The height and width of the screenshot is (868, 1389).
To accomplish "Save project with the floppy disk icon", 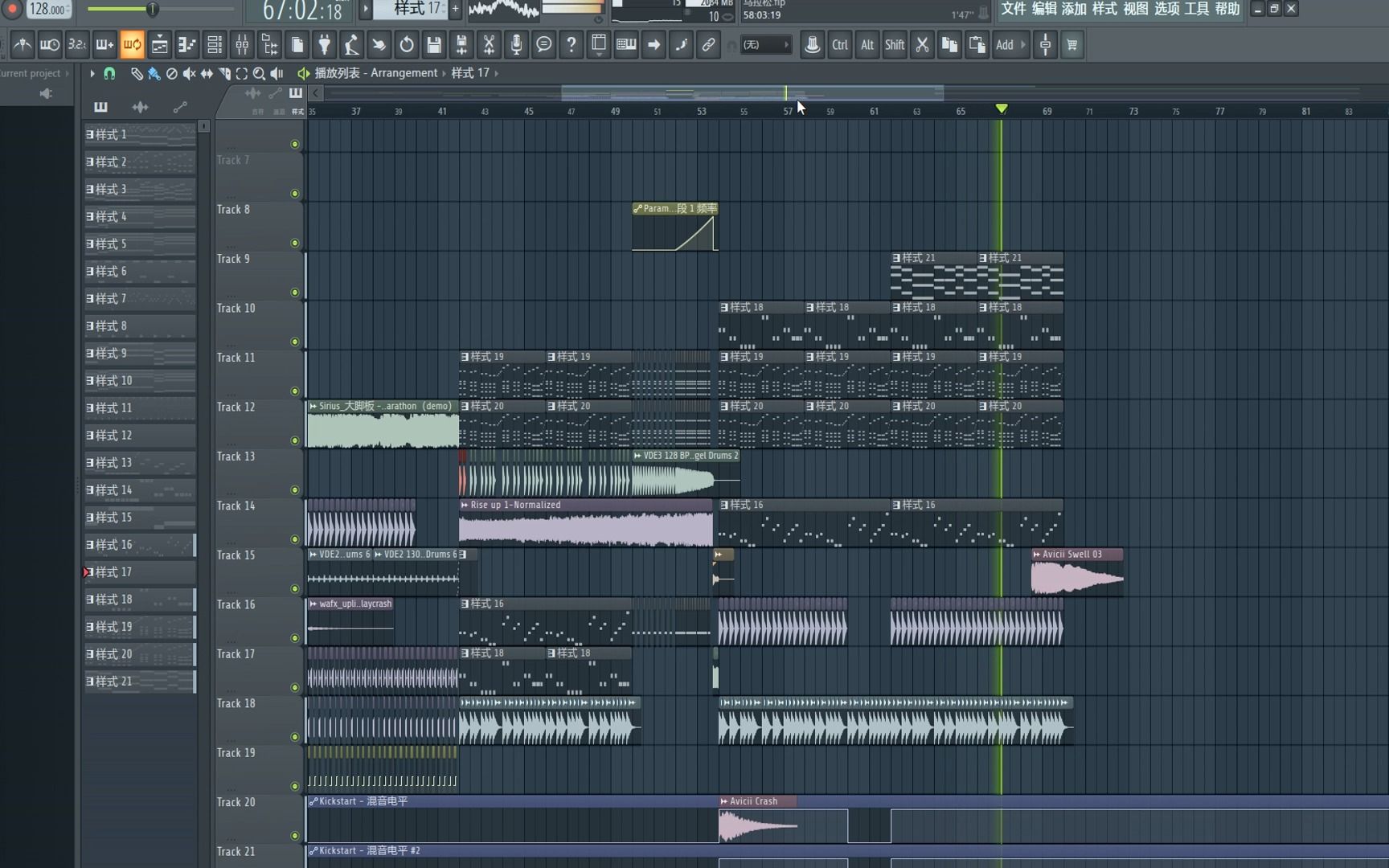I will pos(434,45).
